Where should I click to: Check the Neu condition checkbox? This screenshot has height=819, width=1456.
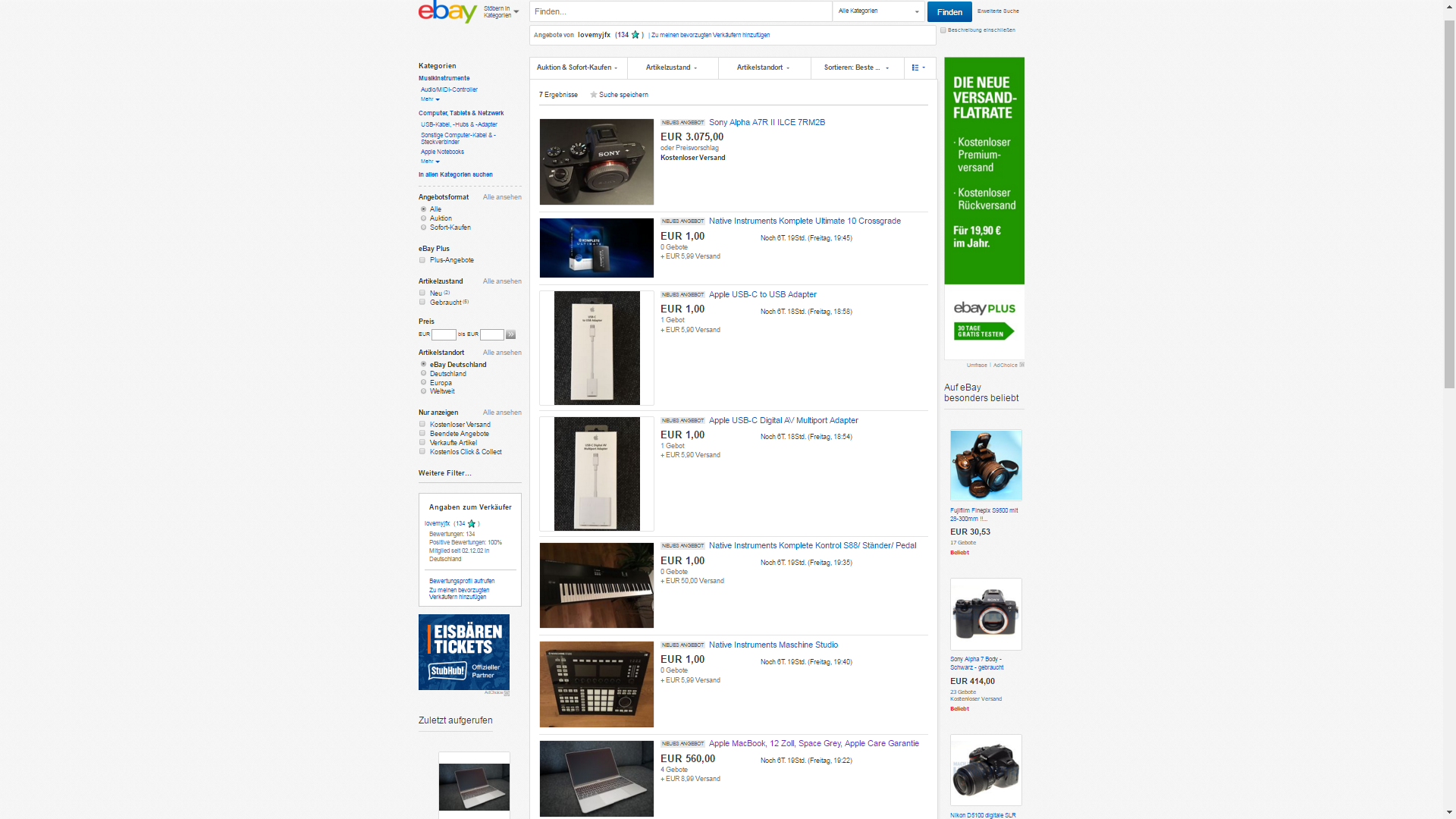click(422, 293)
